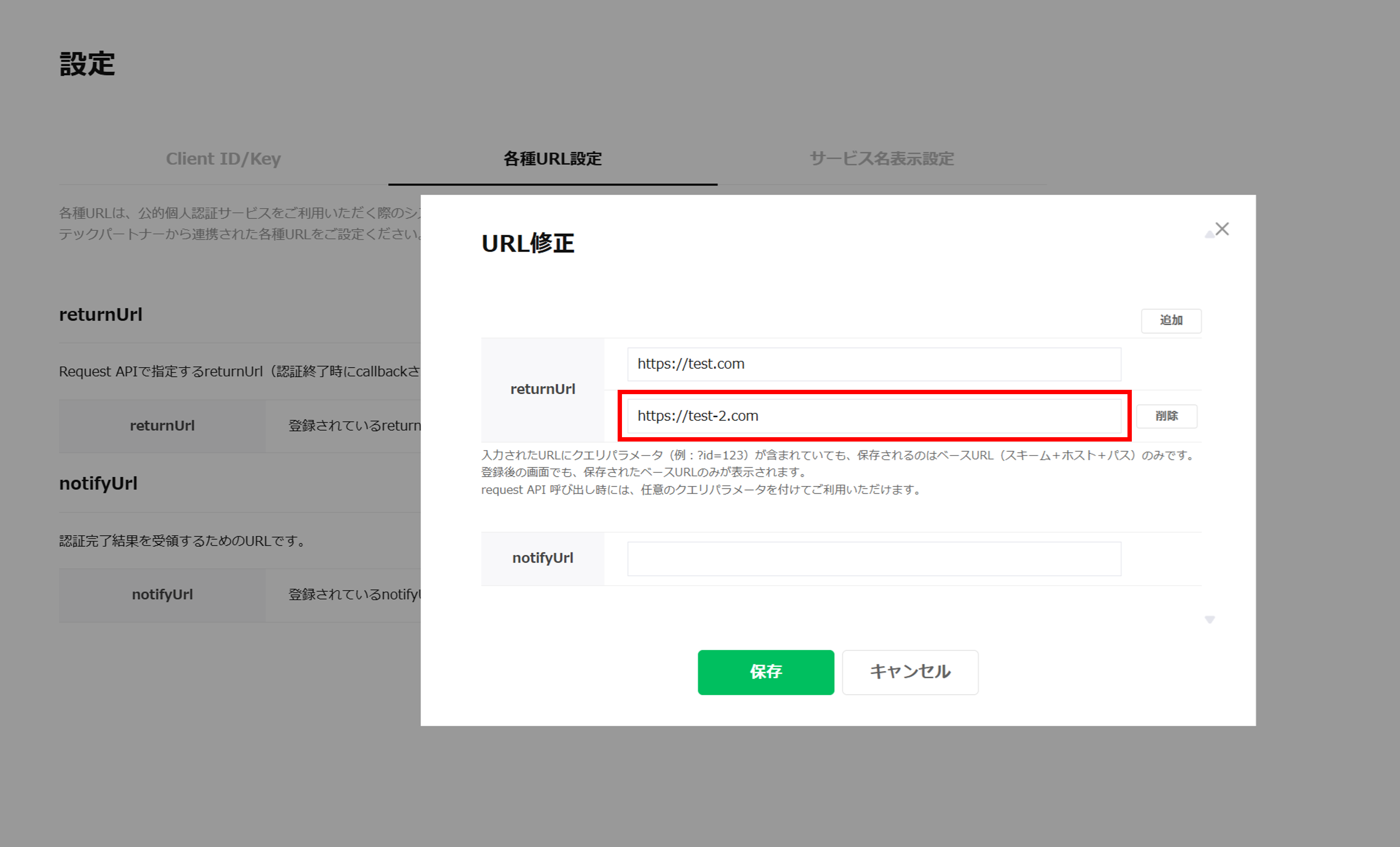
Task: Click the returnUrl label in dialog
Action: [x=542, y=389]
